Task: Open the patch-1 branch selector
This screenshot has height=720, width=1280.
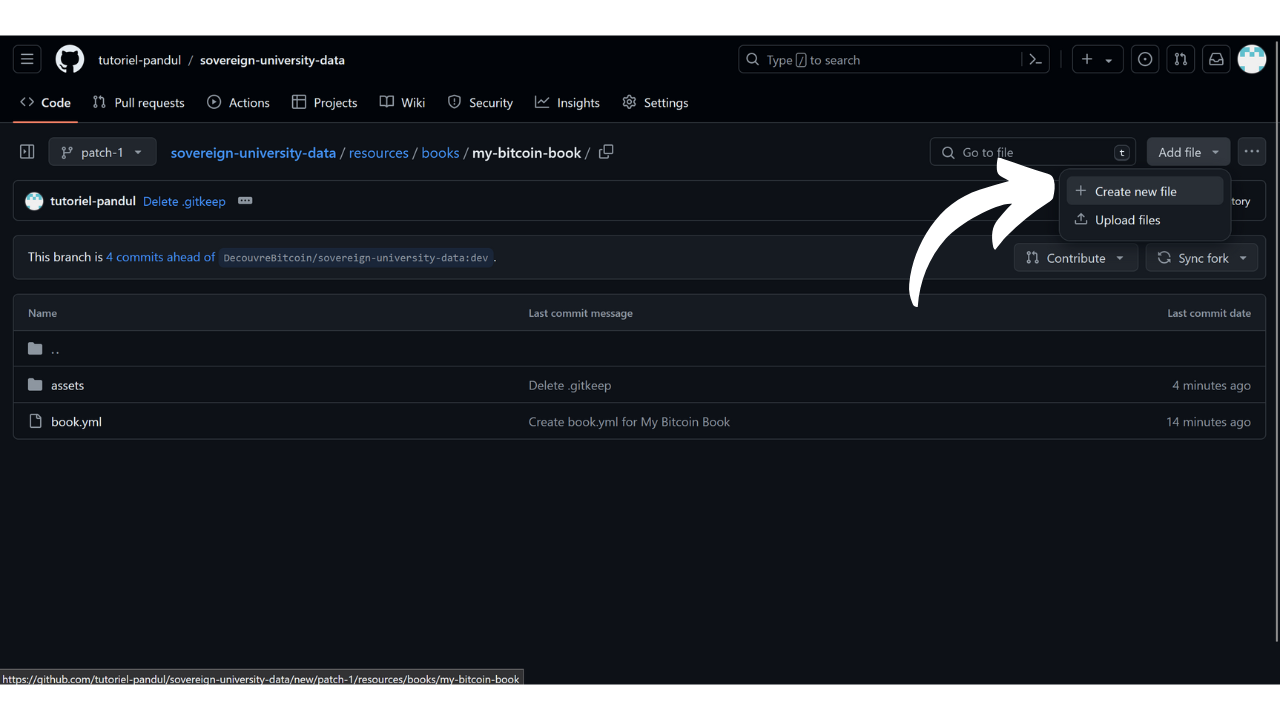Action: coord(102,152)
